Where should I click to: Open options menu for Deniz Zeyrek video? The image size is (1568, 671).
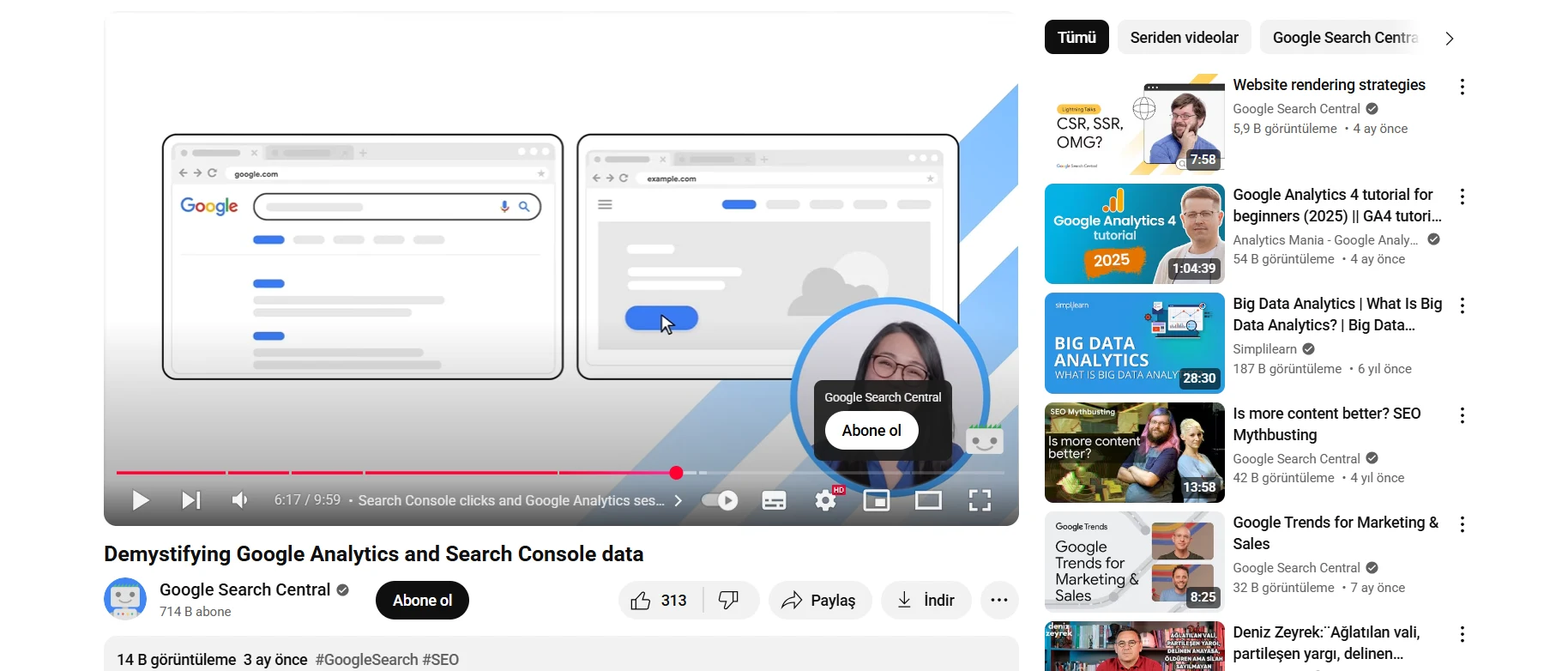pos(1462,634)
